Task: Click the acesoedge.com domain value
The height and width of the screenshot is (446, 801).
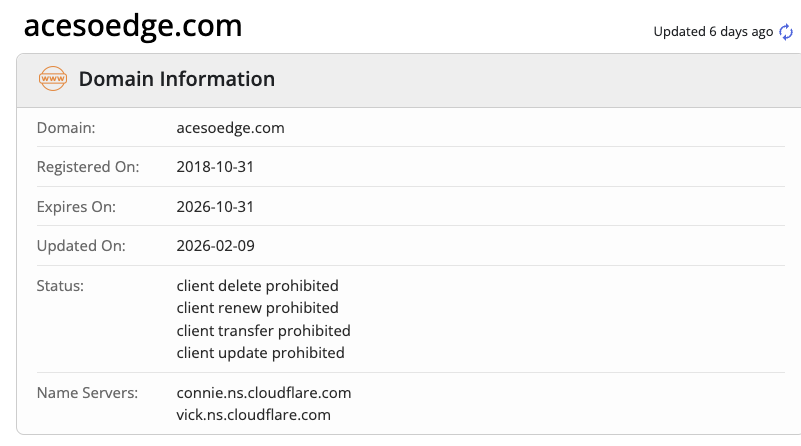Action: 230,128
